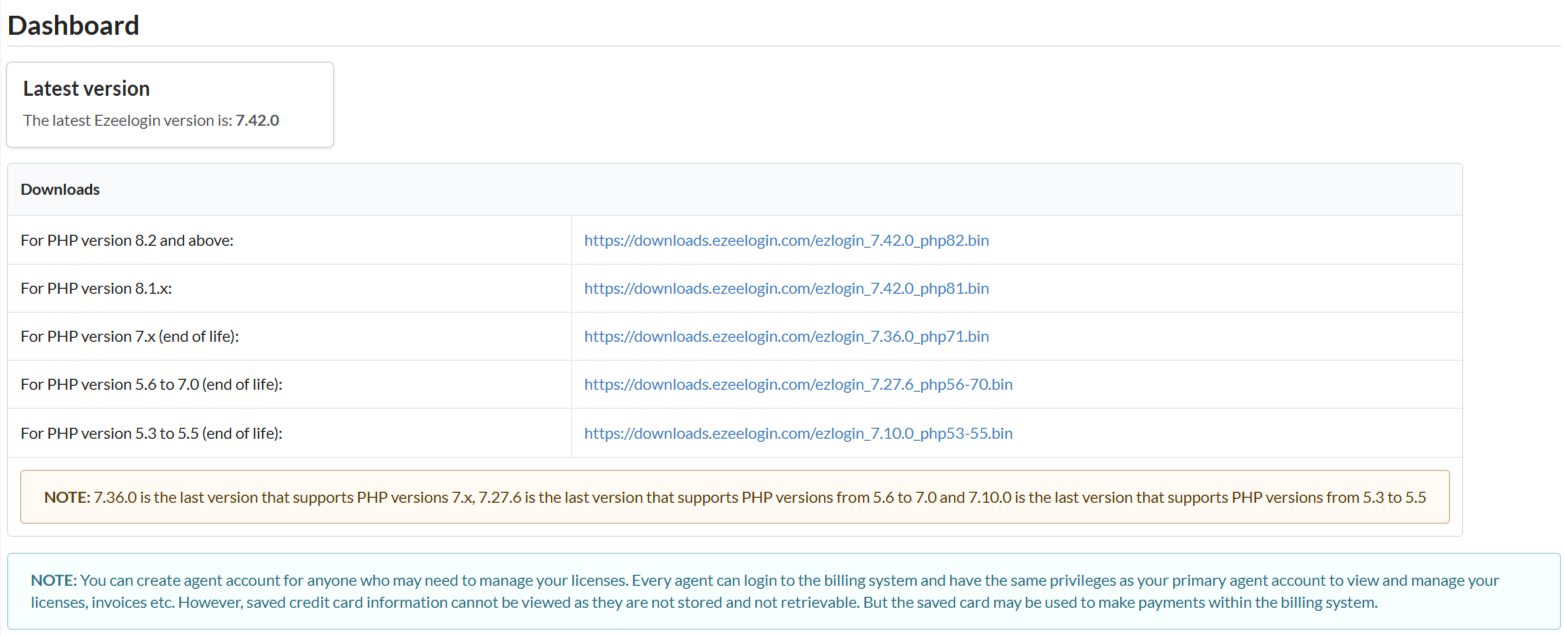The width and height of the screenshot is (1564, 636).
Task: Select the latest Ezeelogin version 7.42.0 text
Action: coord(257,120)
